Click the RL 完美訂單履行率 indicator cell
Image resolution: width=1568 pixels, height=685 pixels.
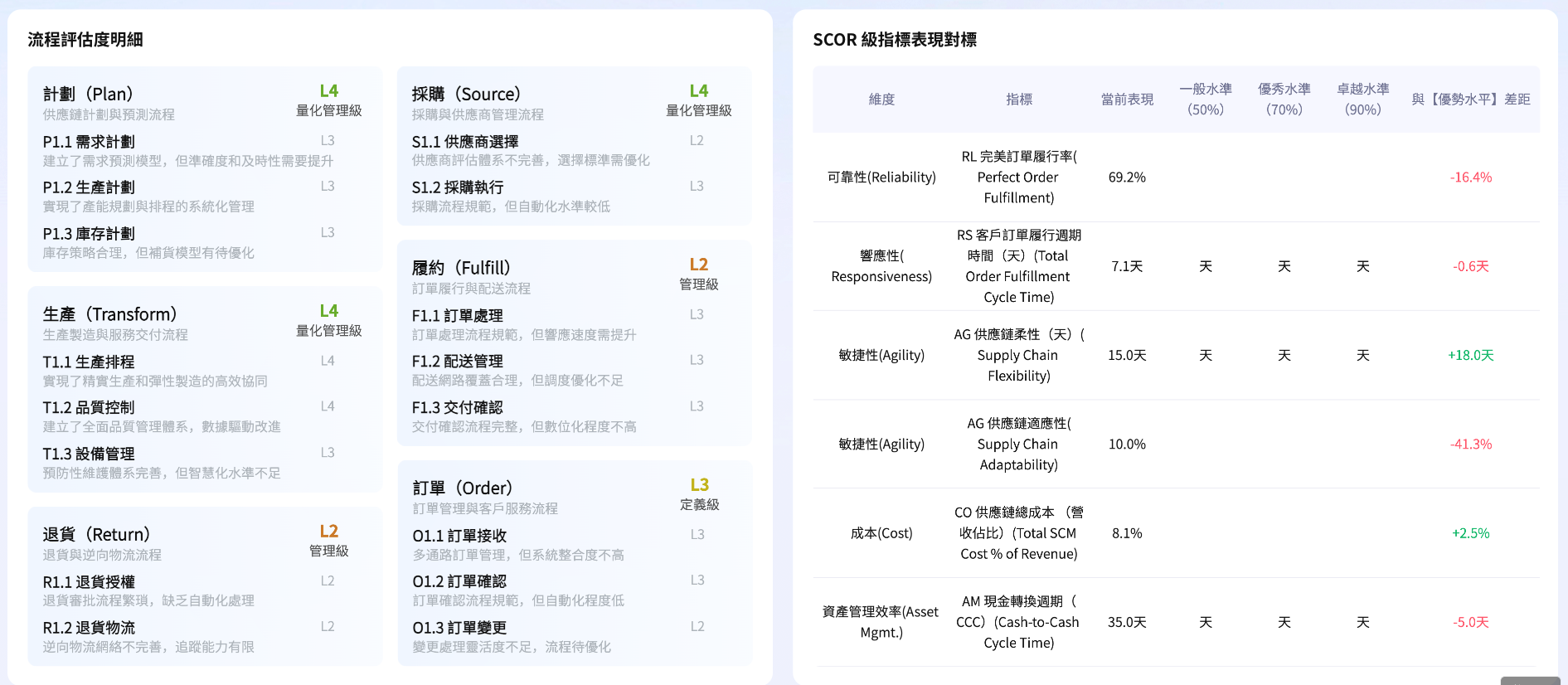click(x=1018, y=177)
